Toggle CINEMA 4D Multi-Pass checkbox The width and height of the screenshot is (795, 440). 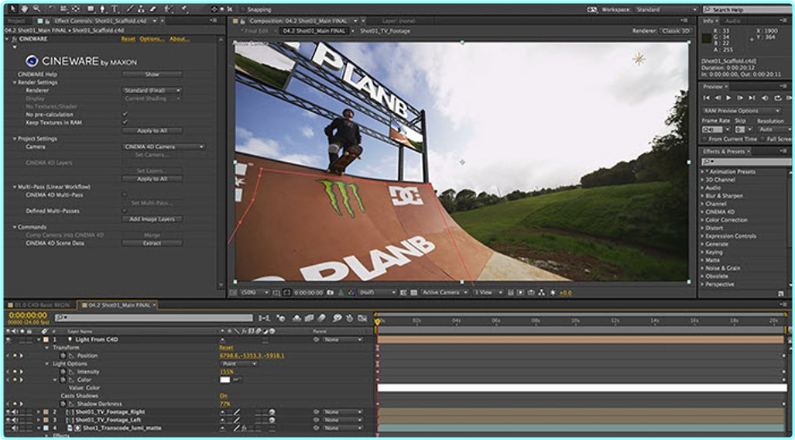(x=125, y=195)
